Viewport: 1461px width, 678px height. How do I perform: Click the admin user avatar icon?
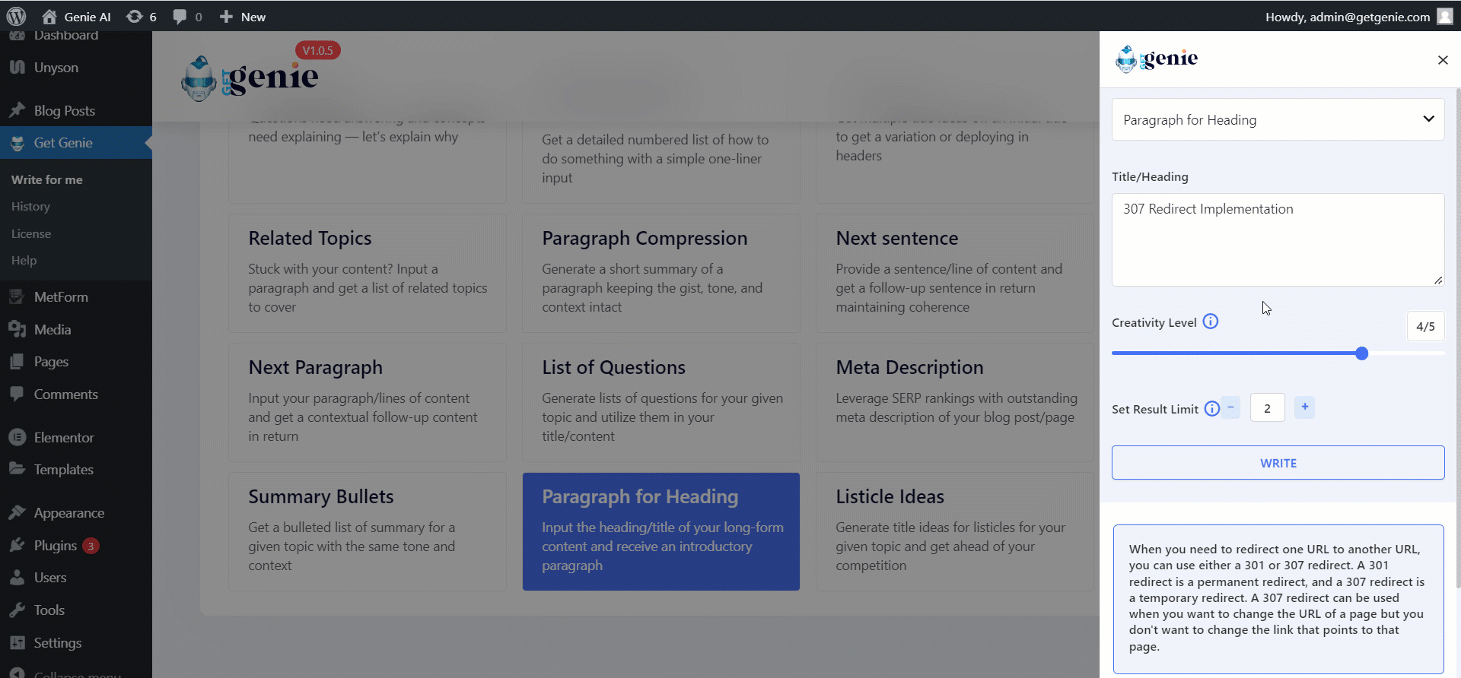1444,16
